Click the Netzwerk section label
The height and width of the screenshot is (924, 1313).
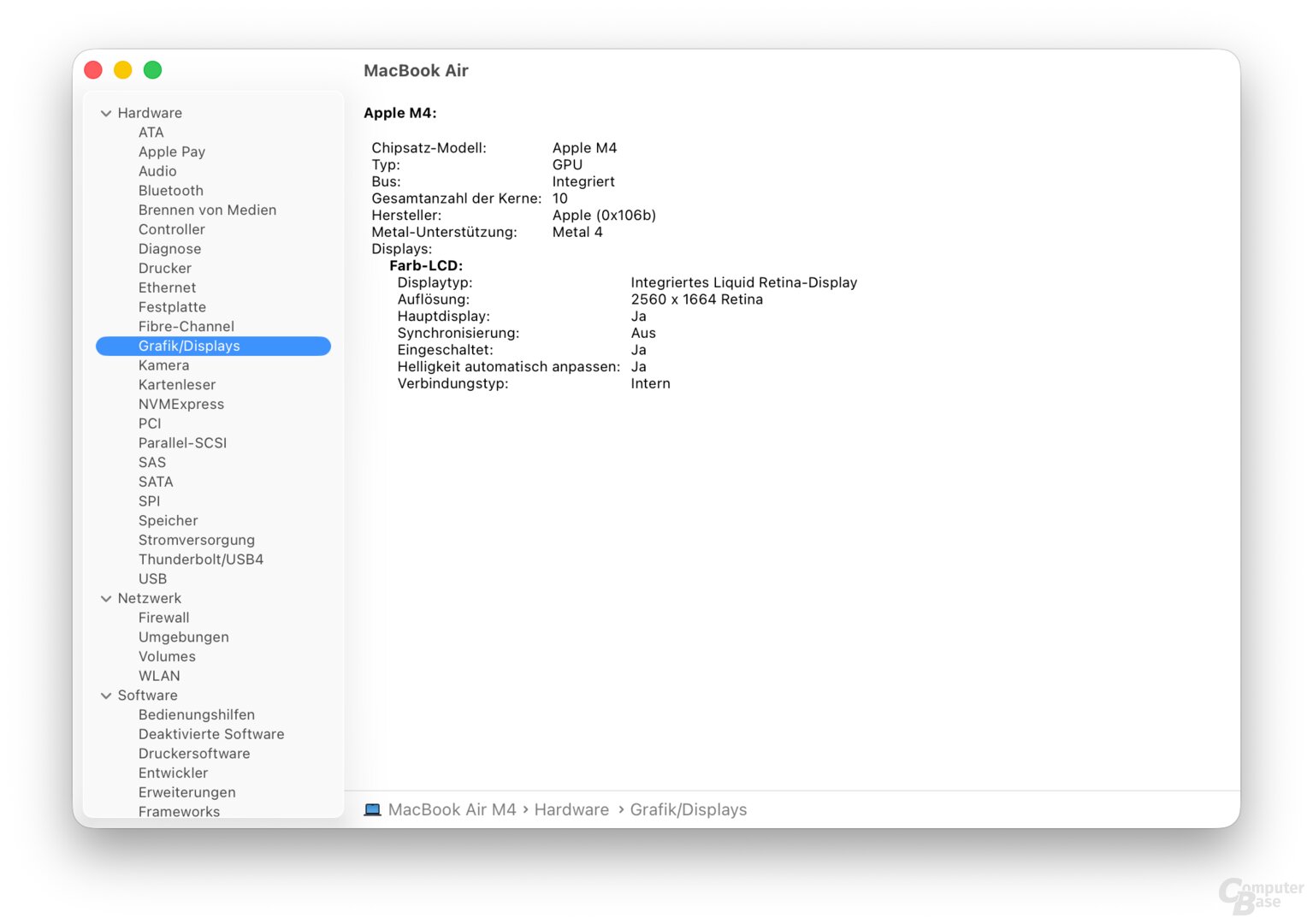(x=150, y=598)
